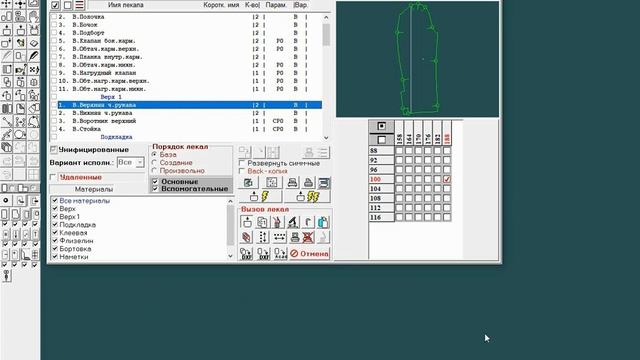Click the vertical arrows spacing icon

click(x=263, y=237)
